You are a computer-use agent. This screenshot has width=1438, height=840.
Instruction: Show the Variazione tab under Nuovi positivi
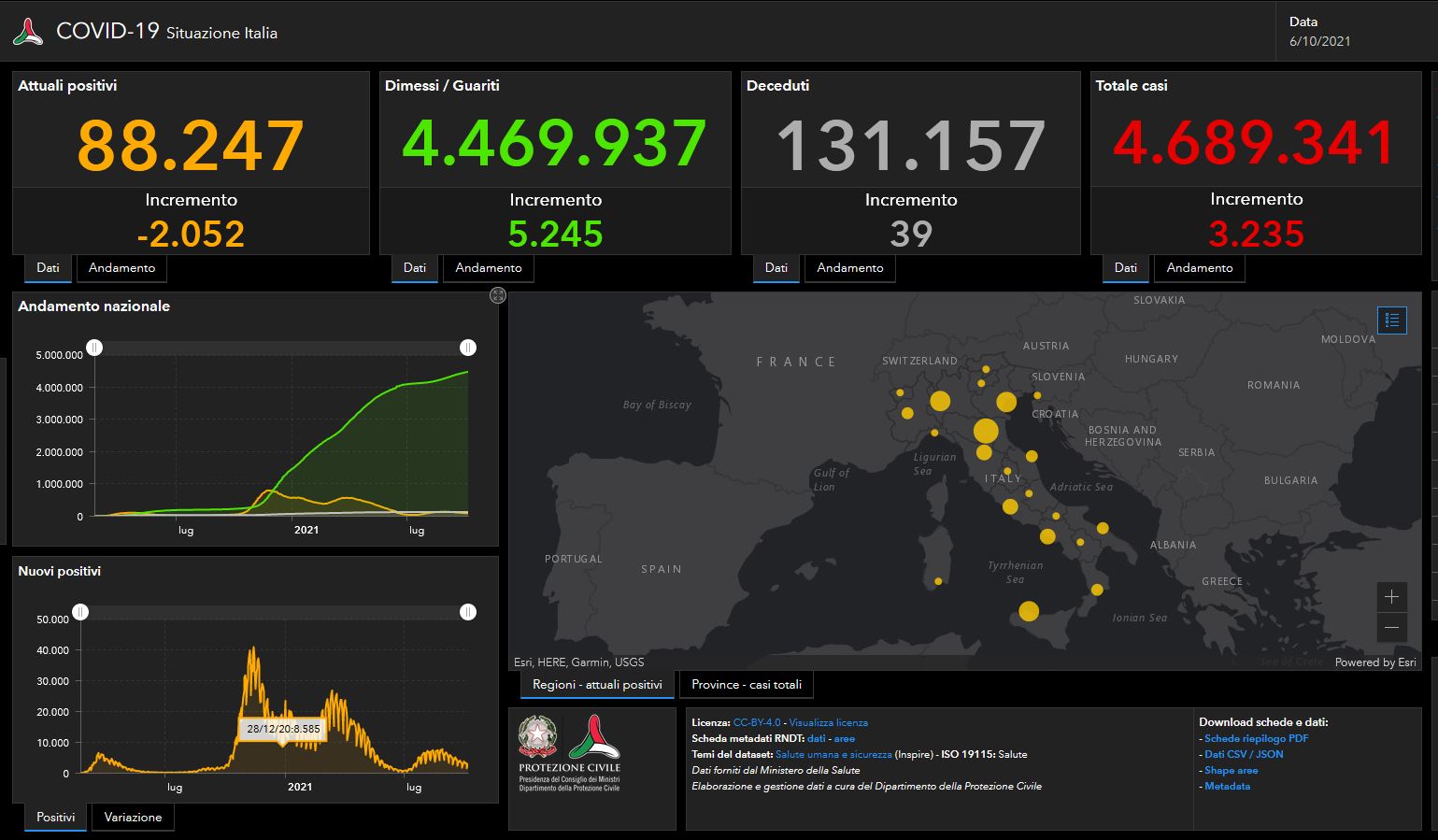(x=133, y=818)
